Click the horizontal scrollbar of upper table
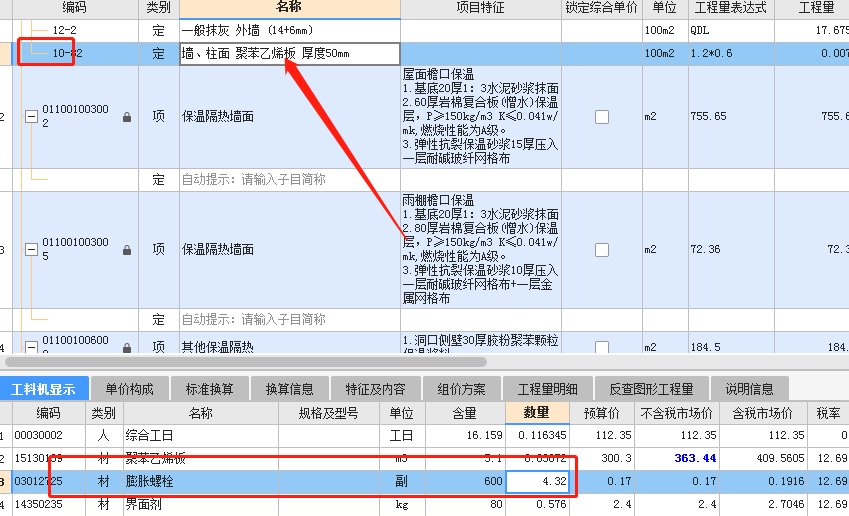 (x=246, y=361)
